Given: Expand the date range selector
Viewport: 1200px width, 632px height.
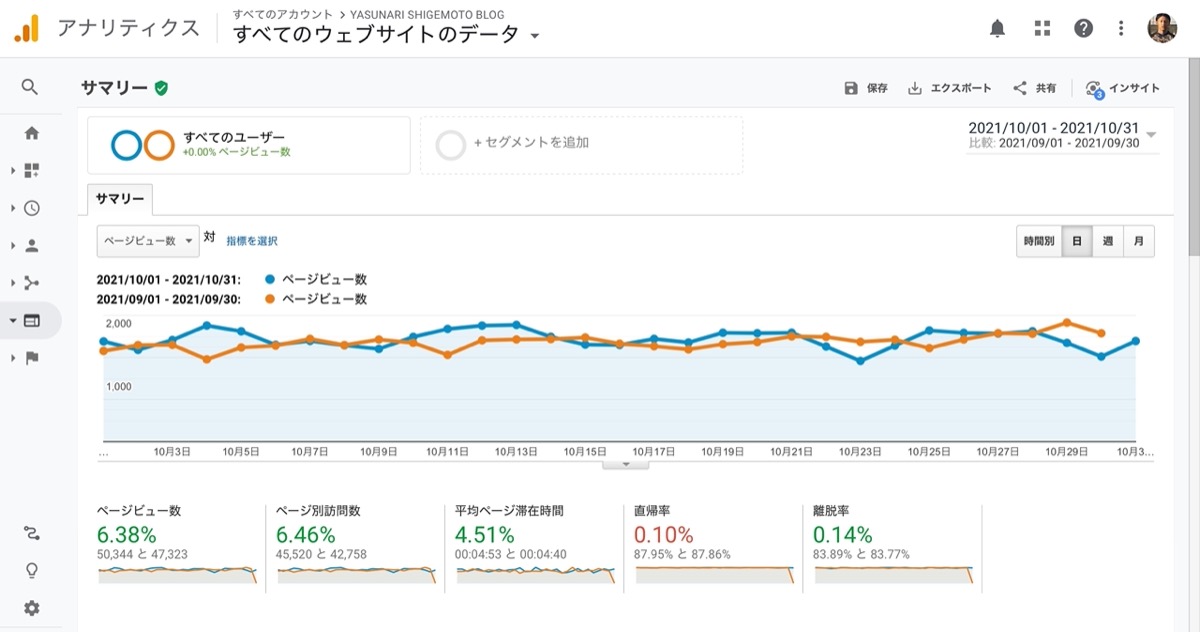Looking at the screenshot, I should coord(1062,135).
